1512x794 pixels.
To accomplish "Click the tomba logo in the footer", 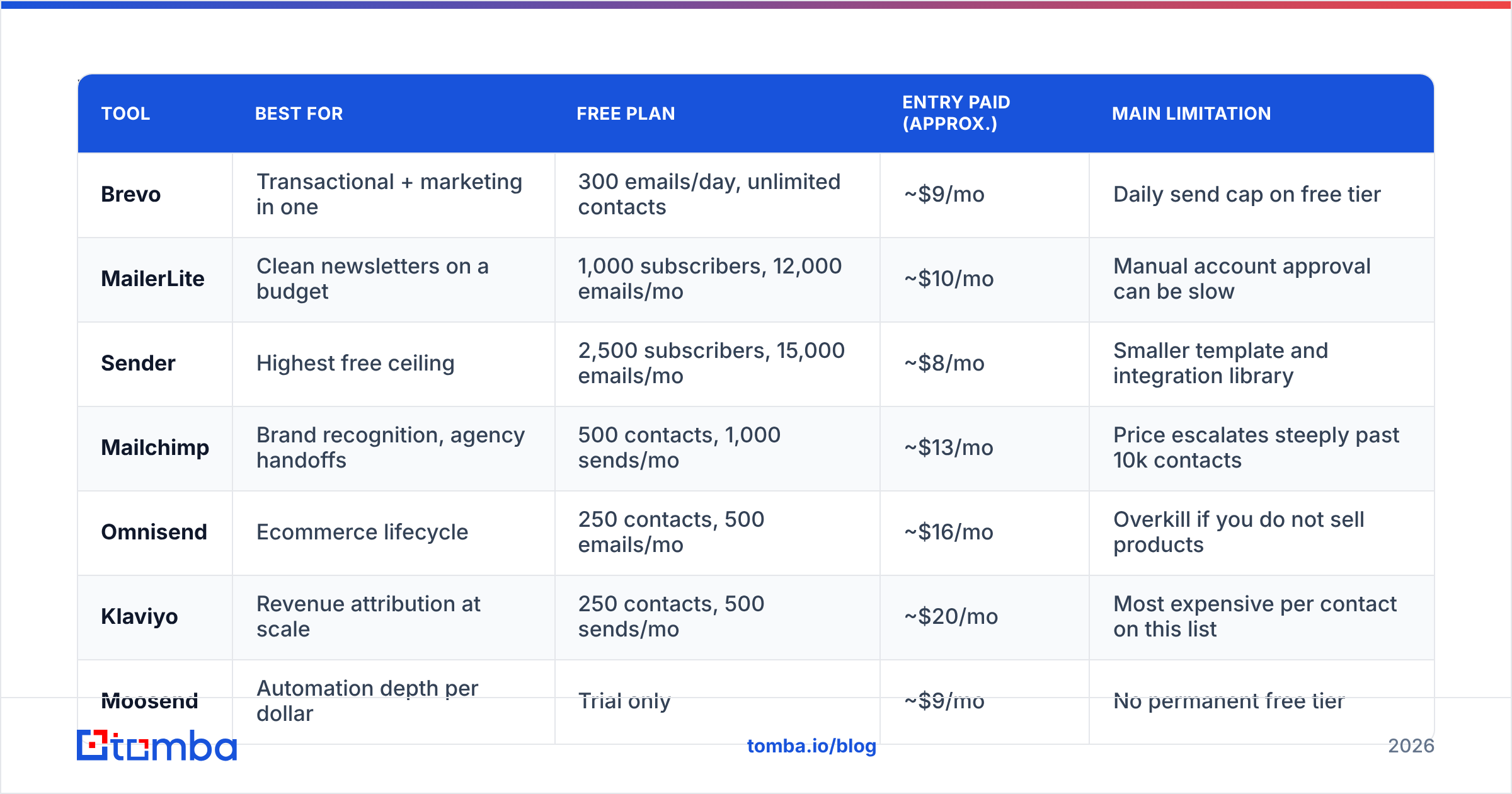I will (x=157, y=745).
